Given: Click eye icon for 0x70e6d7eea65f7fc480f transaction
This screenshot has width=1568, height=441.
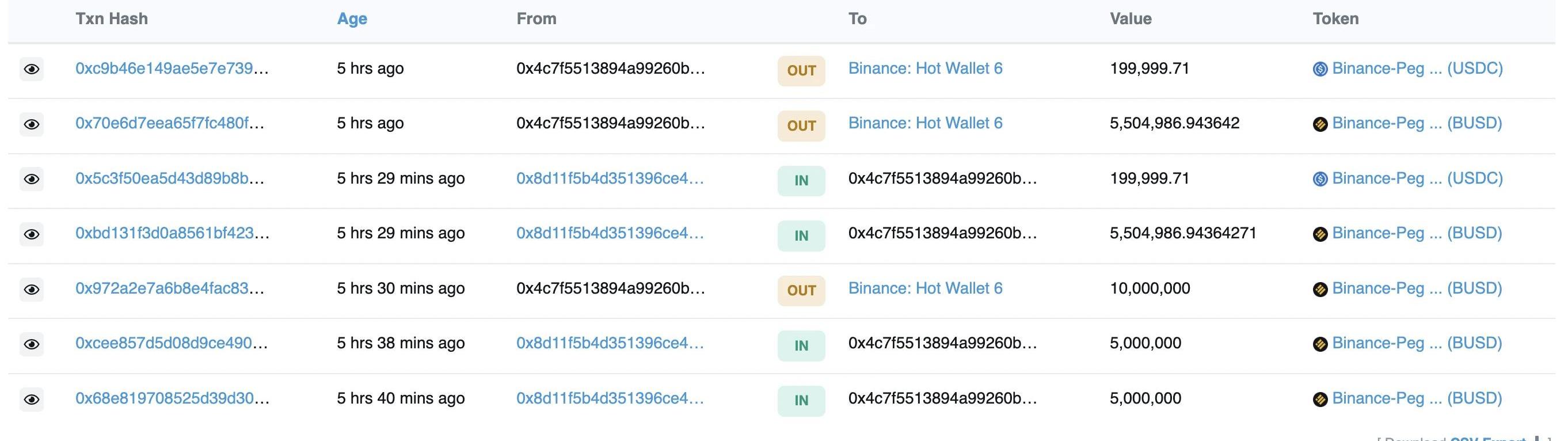Looking at the screenshot, I should tap(32, 124).
